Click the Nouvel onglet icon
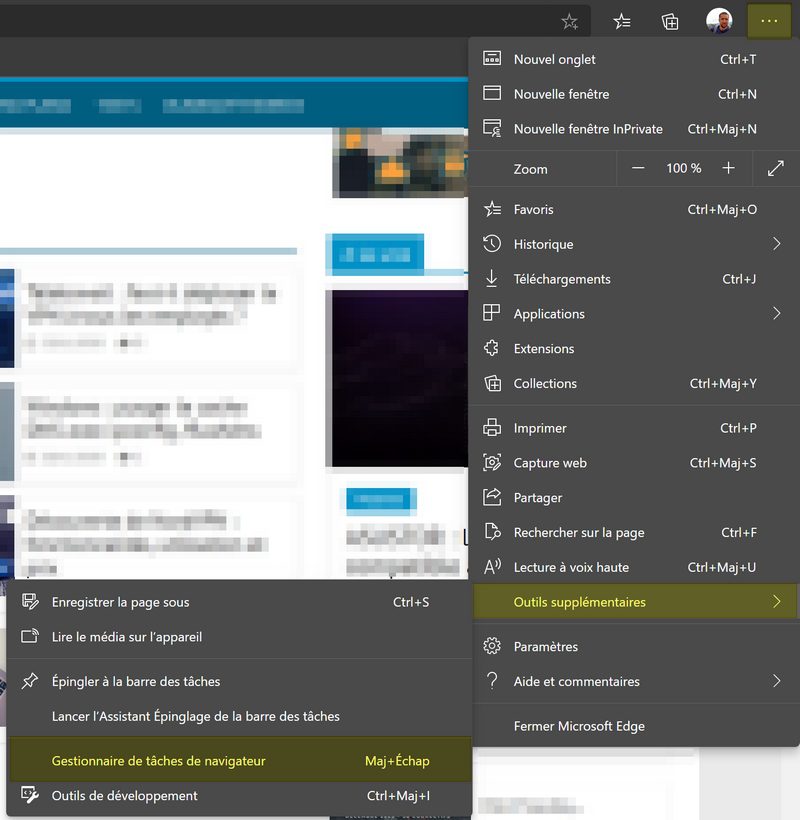 tap(492, 59)
